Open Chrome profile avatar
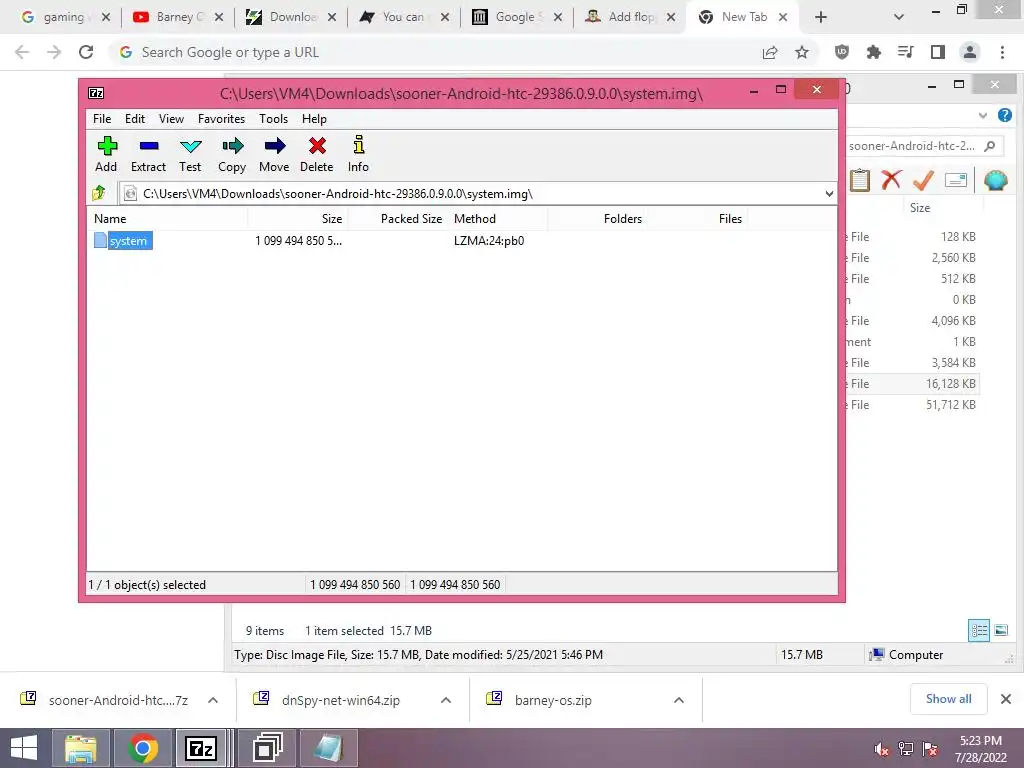The width and height of the screenshot is (1024, 768). pyautogui.click(x=970, y=52)
